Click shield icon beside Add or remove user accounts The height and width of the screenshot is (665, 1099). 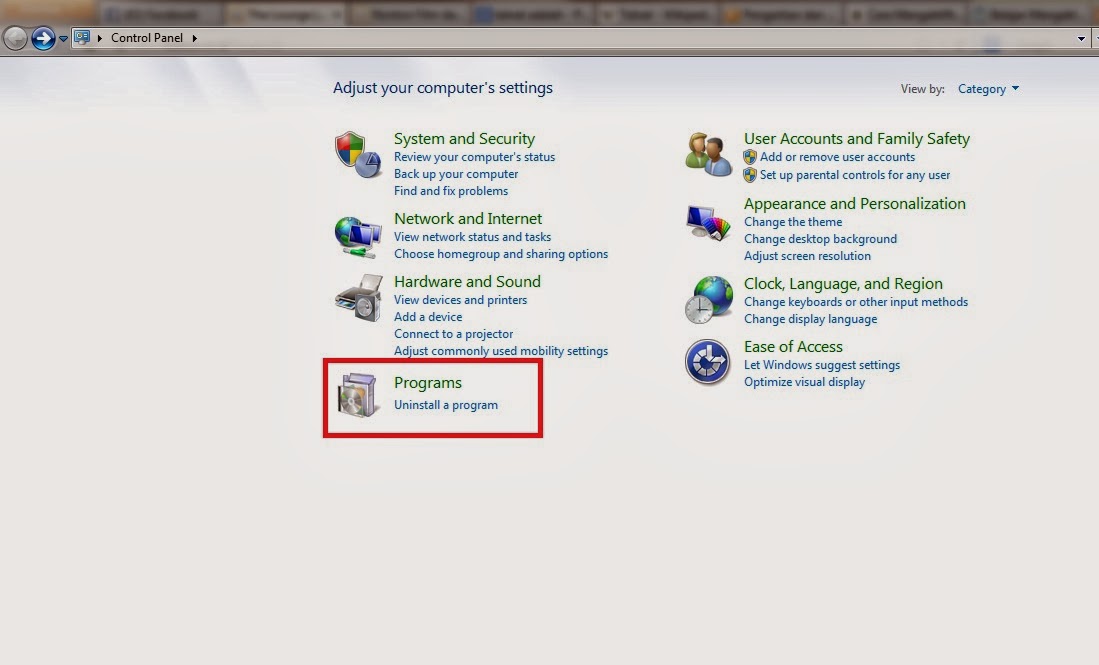[750, 157]
